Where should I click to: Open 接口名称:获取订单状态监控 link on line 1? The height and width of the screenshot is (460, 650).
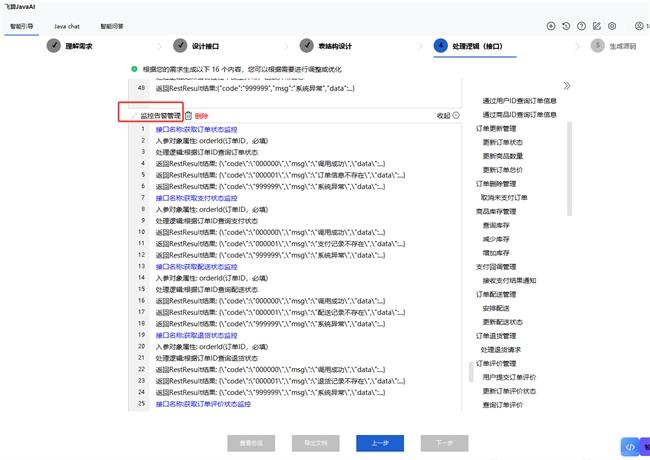pos(196,130)
